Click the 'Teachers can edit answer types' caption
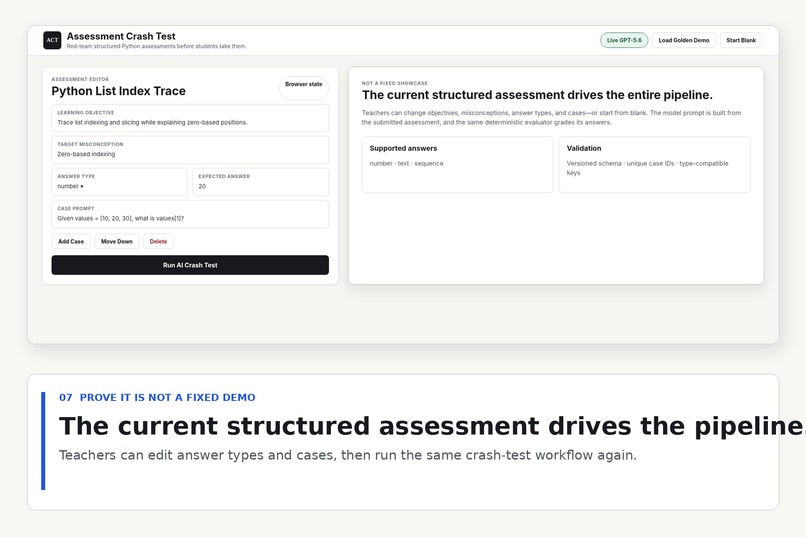Screen dimensions: 806x537 pos(347,455)
